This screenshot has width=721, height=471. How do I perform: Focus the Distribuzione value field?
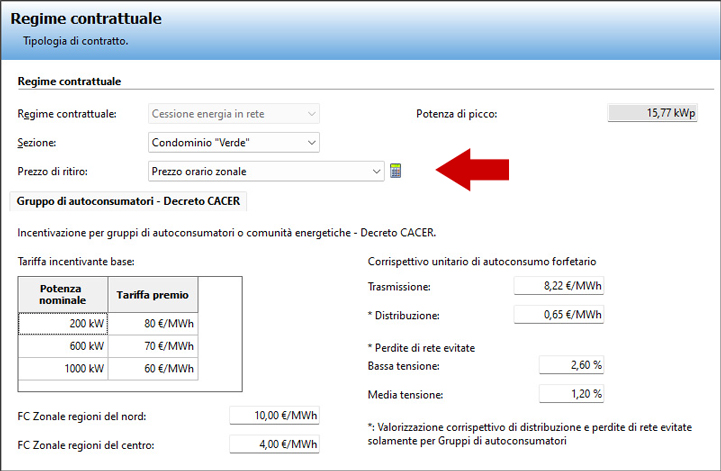point(559,315)
